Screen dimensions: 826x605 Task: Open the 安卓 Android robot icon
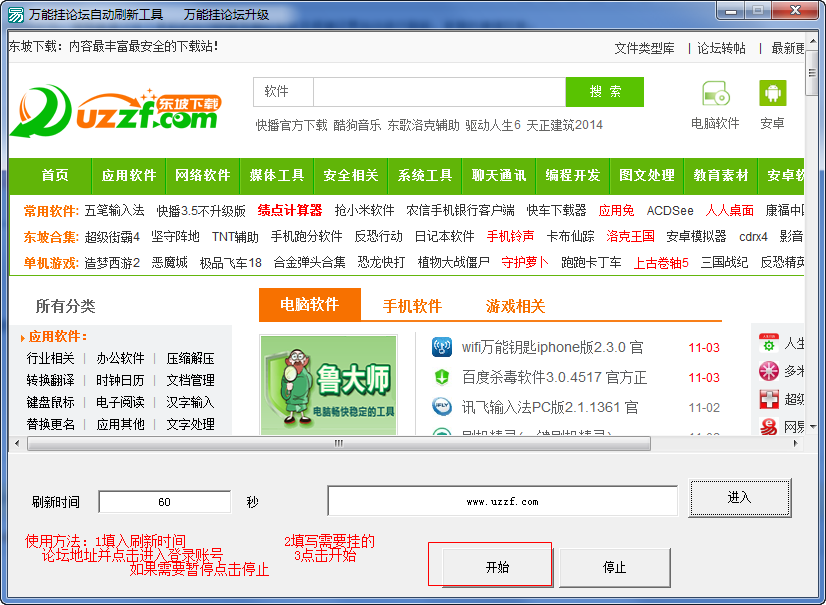point(772,93)
